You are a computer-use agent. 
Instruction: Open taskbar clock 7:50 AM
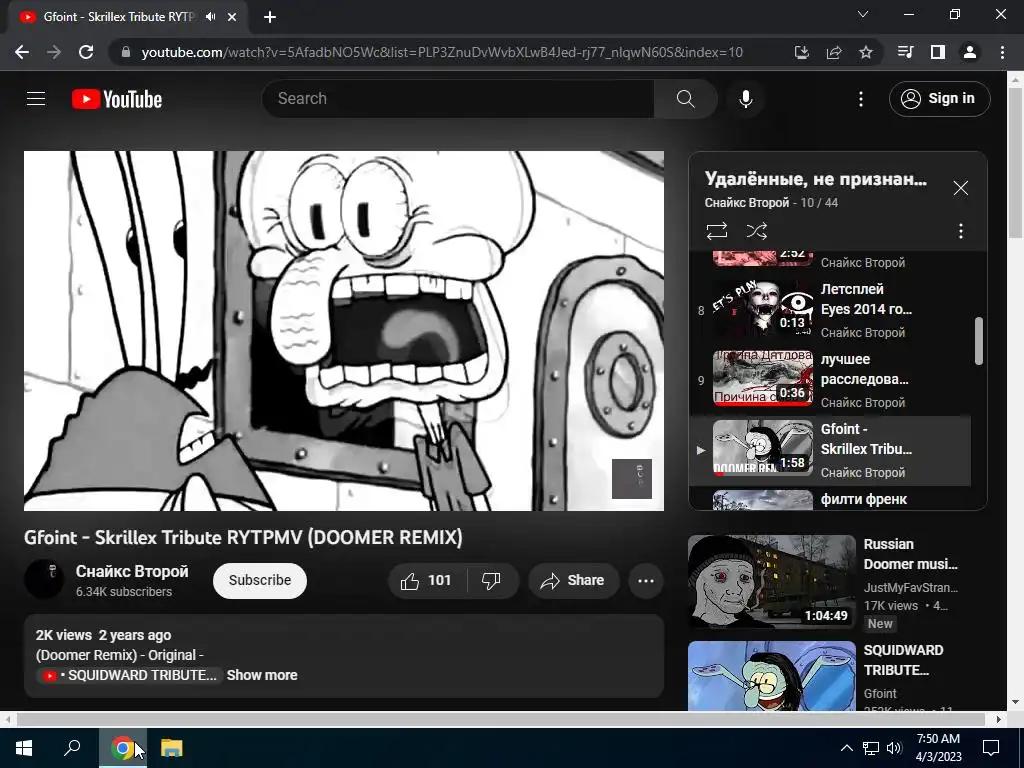pos(938,748)
